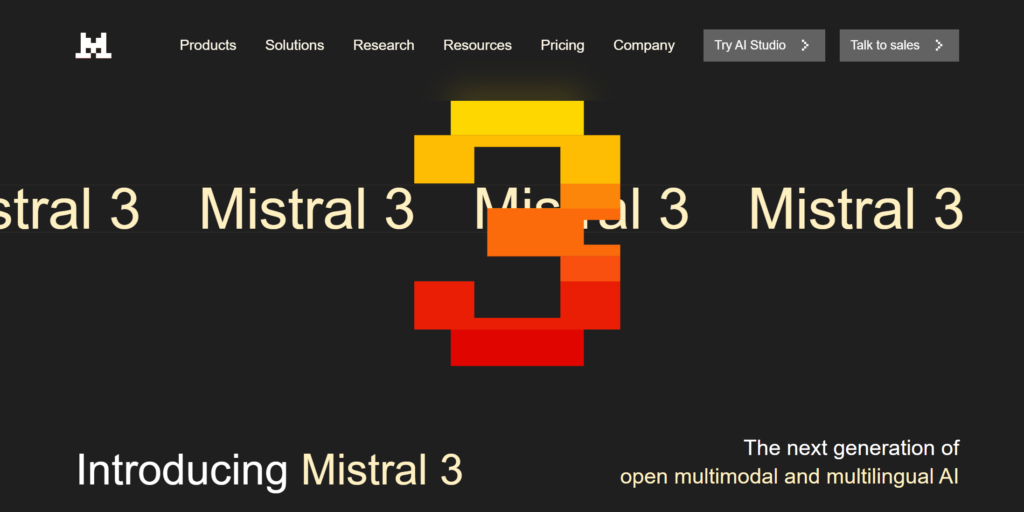Open the Company menu
The image size is (1024, 512).
pyautogui.click(x=644, y=45)
